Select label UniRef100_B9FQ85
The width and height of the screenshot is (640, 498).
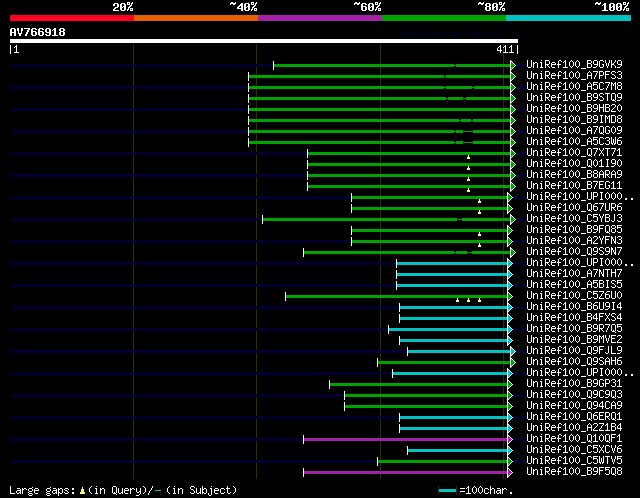coord(574,230)
